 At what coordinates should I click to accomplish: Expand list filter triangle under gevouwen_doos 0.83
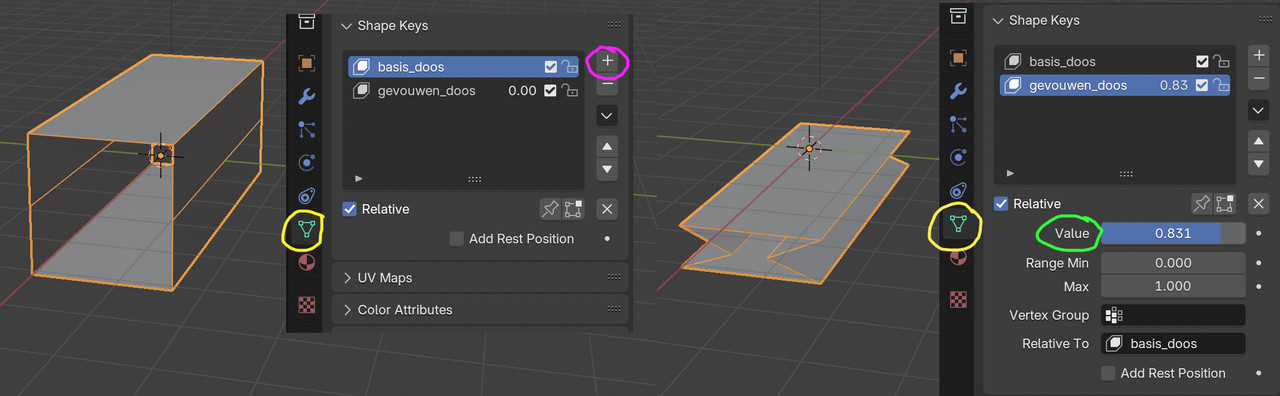point(1010,173)
